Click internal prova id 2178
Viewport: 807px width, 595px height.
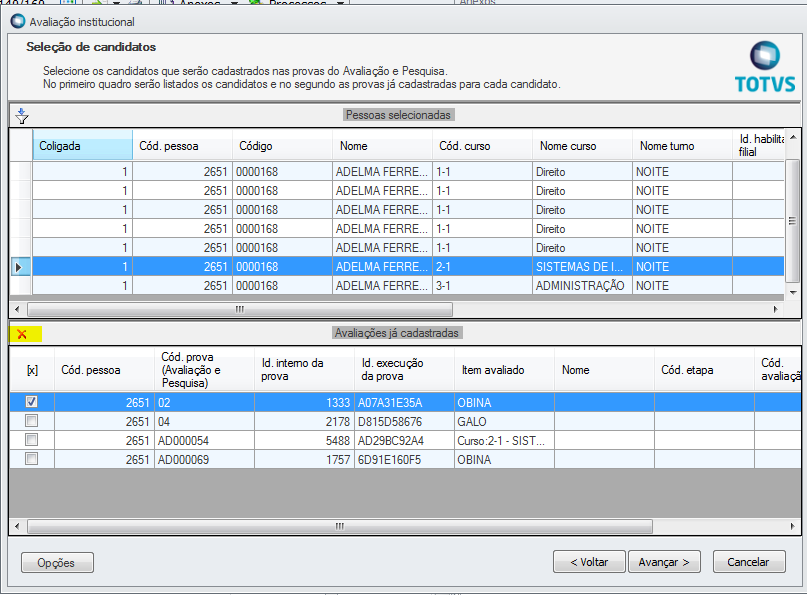tap(304, 422)
